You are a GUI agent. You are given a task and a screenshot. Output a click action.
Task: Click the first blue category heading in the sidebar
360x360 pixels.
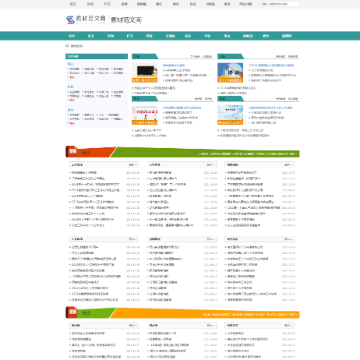click(x=70, y=64)
